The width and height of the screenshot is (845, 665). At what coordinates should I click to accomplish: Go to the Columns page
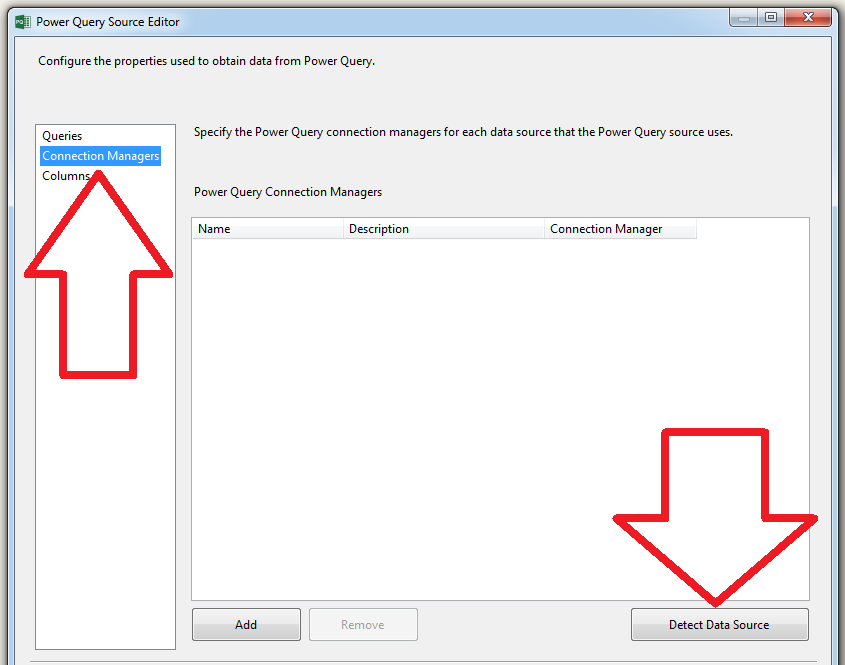(x=66, y=176)
